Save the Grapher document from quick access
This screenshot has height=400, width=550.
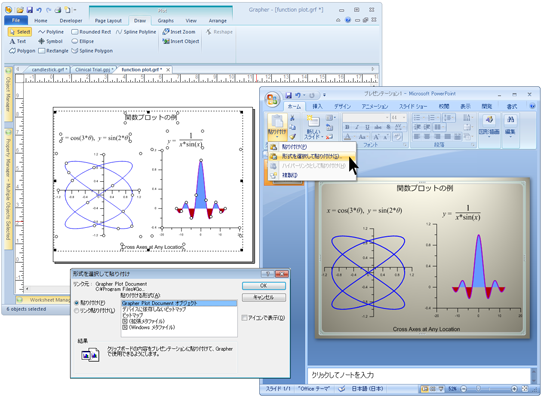[x=30, y=10]
